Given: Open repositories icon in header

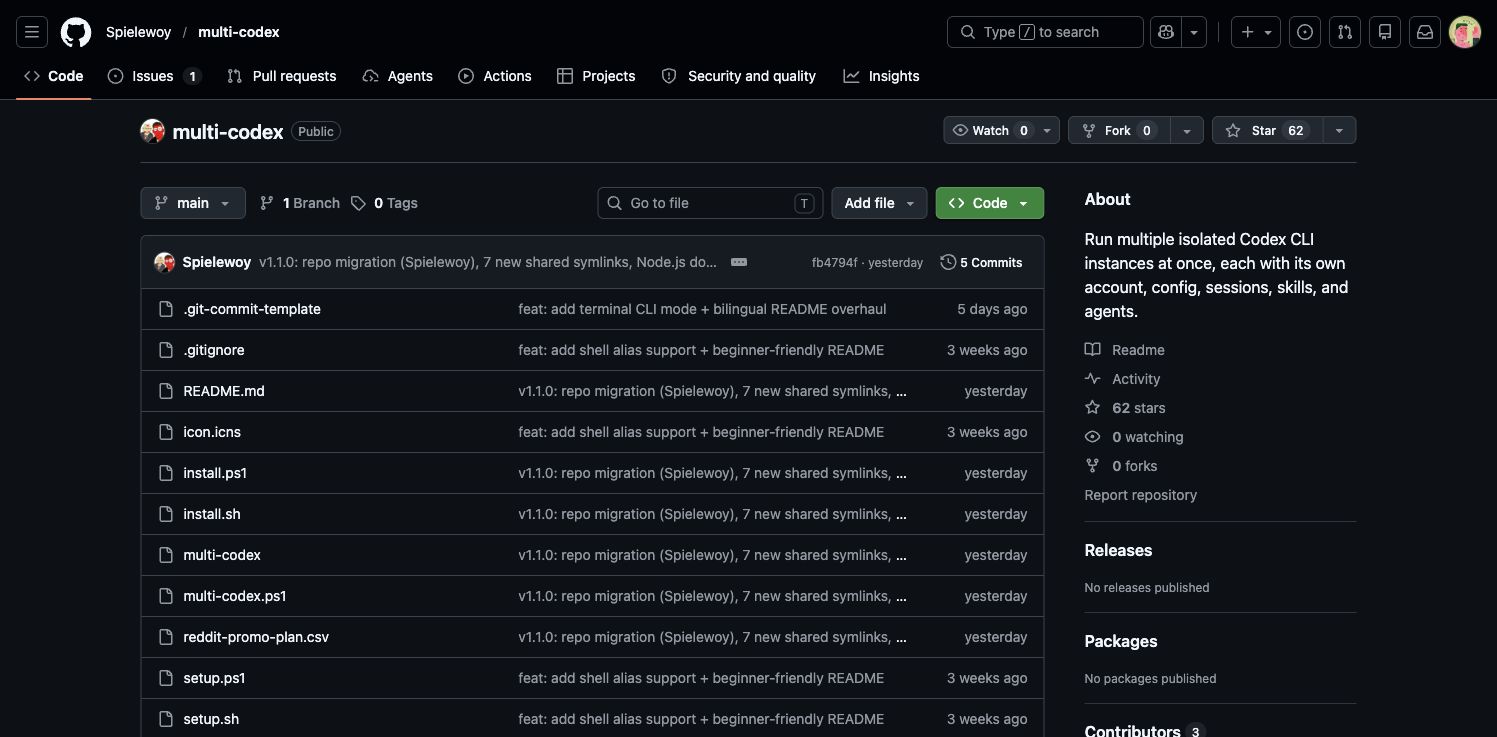Looking at the screenshot, I should pyautogui.click(x=1385, y=32).
